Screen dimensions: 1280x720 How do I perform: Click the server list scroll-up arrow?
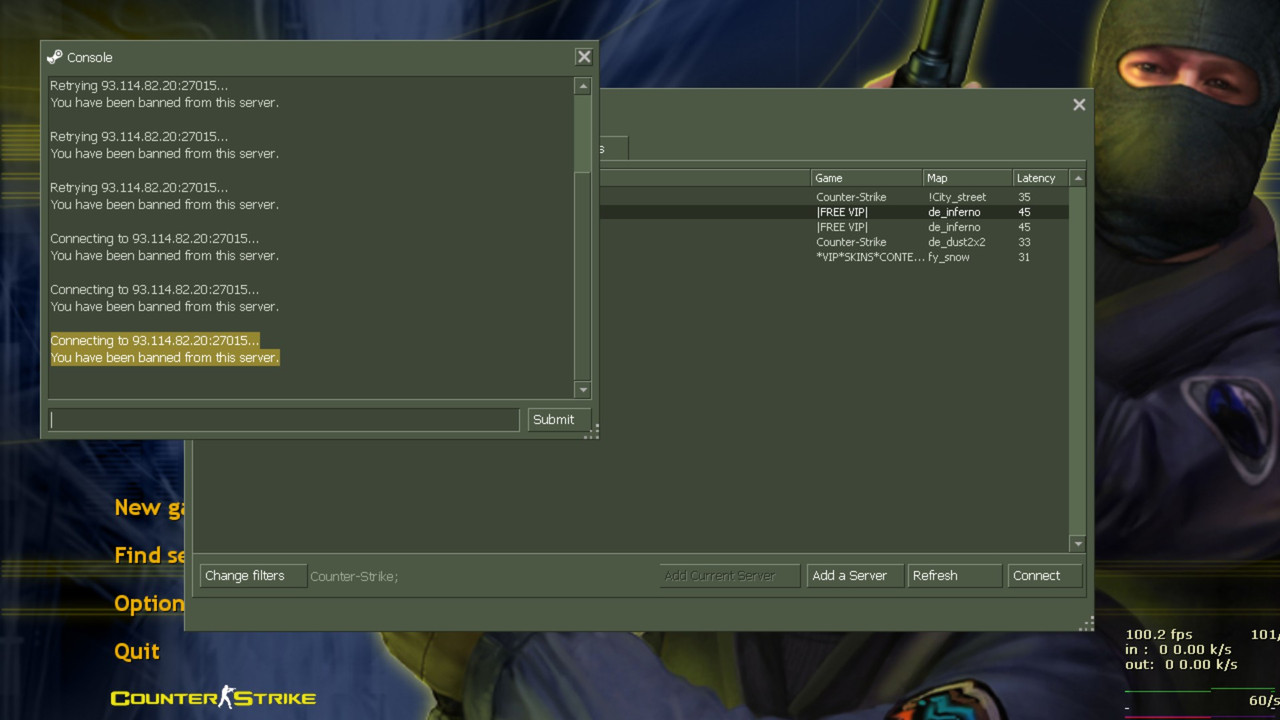[1077, 178]
